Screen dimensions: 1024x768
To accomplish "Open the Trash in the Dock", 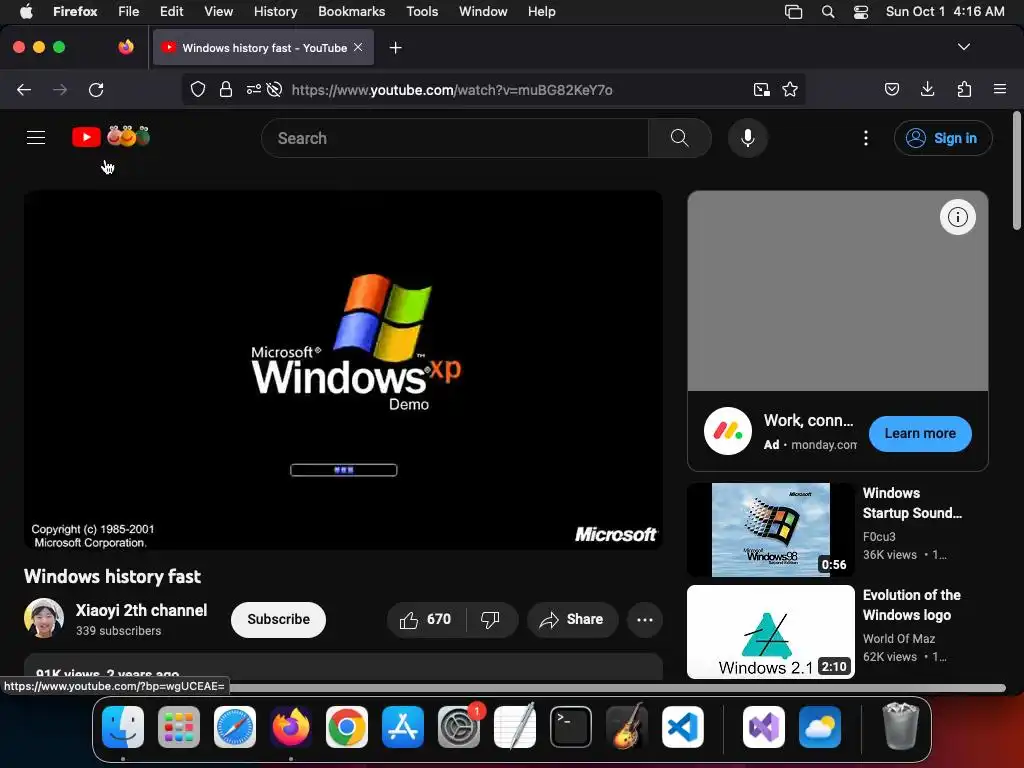I will [x=901, y=727].
